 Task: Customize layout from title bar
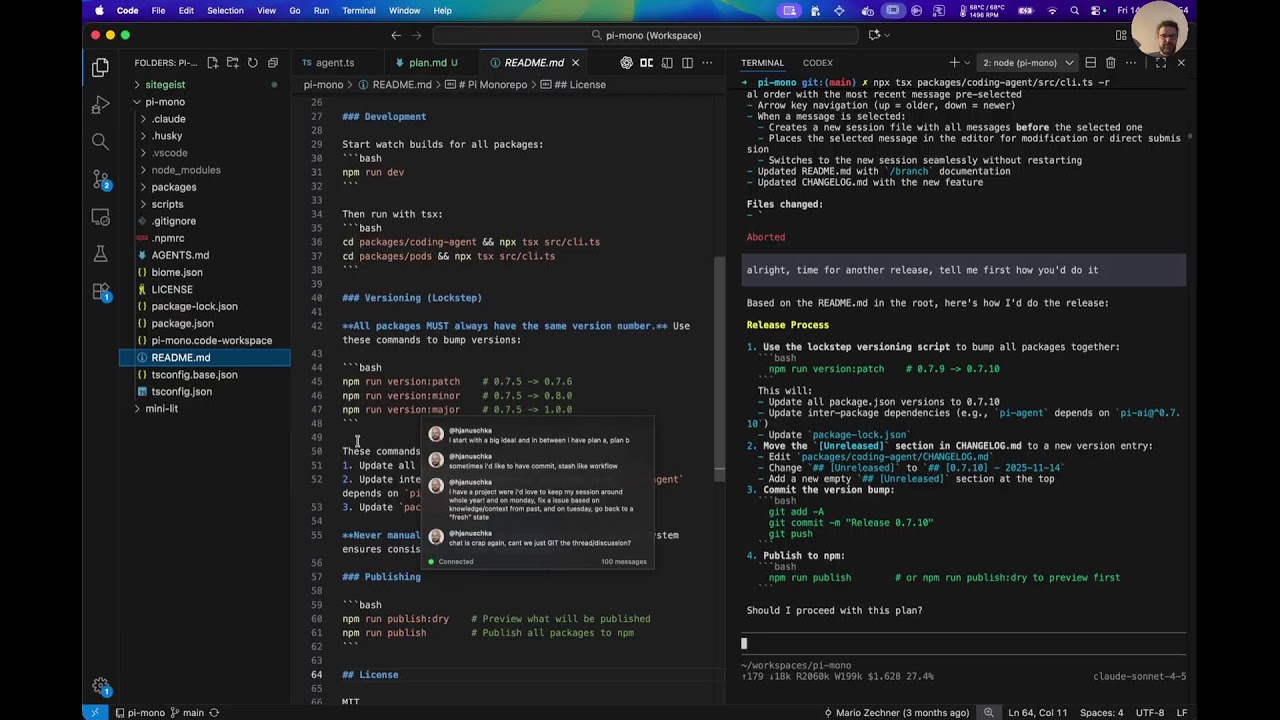point(1121,35)
